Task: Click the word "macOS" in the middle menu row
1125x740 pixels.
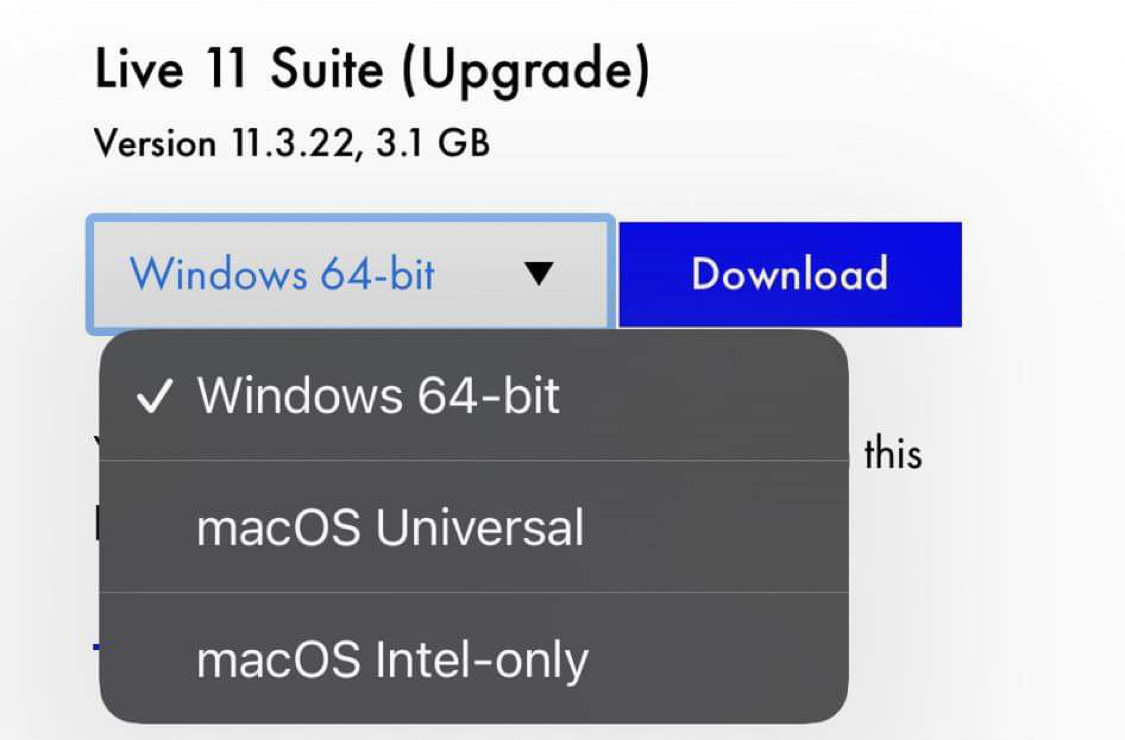Action: 278,527
